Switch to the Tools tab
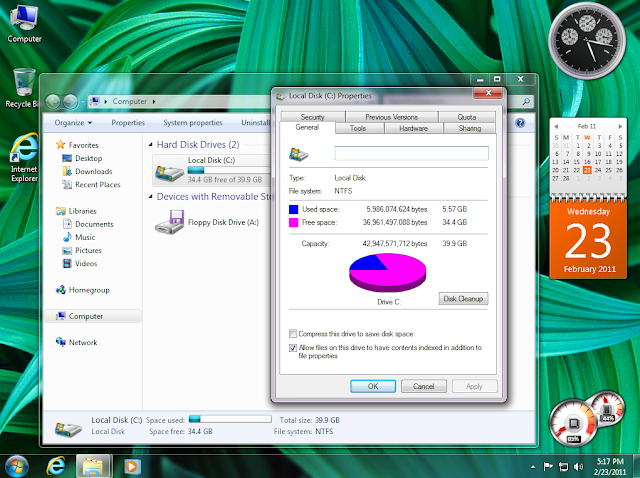Image resolution: width=640 pixels, height=478 pixels. click(x=358, y=128)
